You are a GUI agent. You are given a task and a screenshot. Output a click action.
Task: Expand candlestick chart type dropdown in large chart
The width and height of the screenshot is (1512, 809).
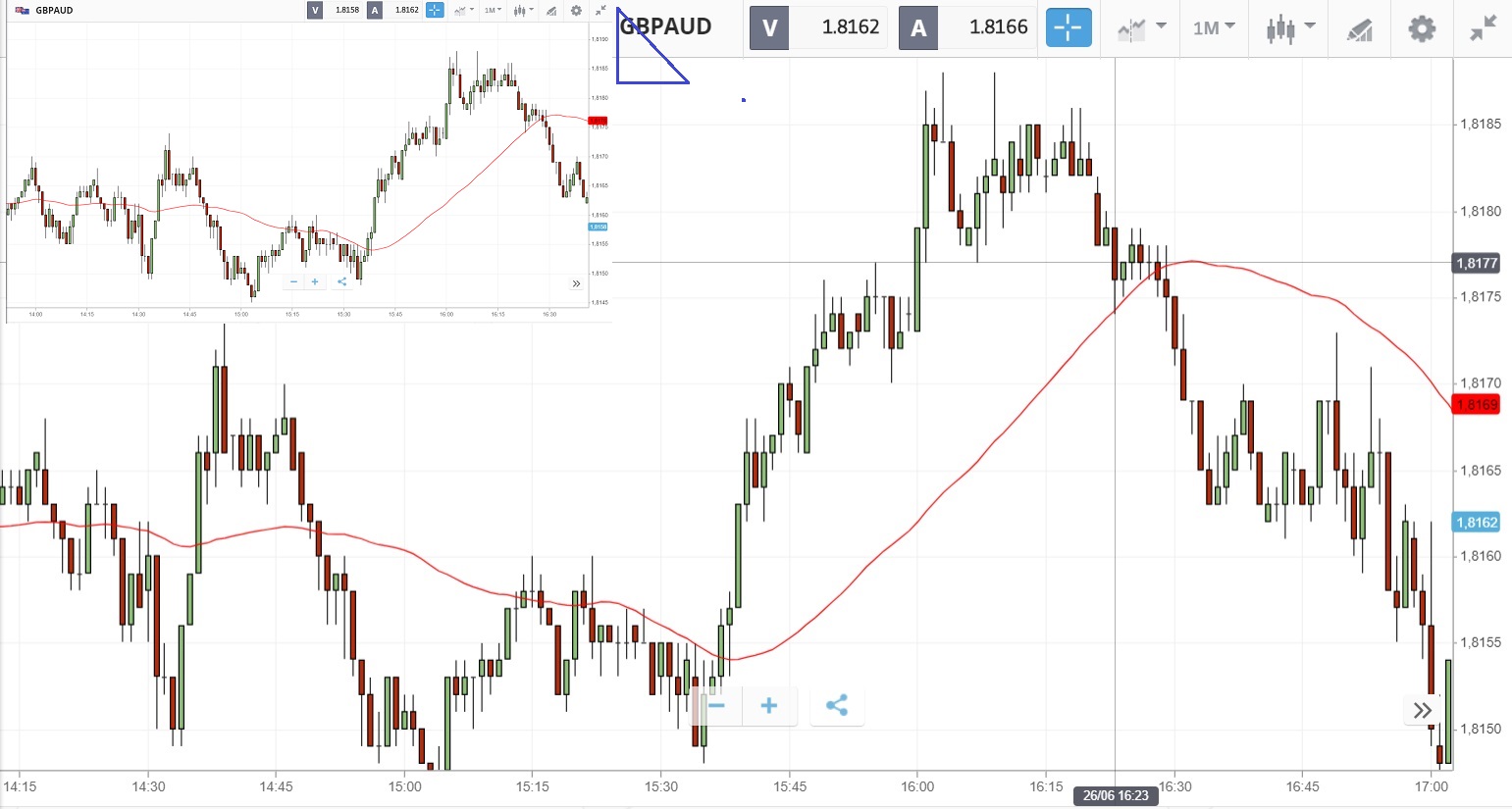(1289, 28)
